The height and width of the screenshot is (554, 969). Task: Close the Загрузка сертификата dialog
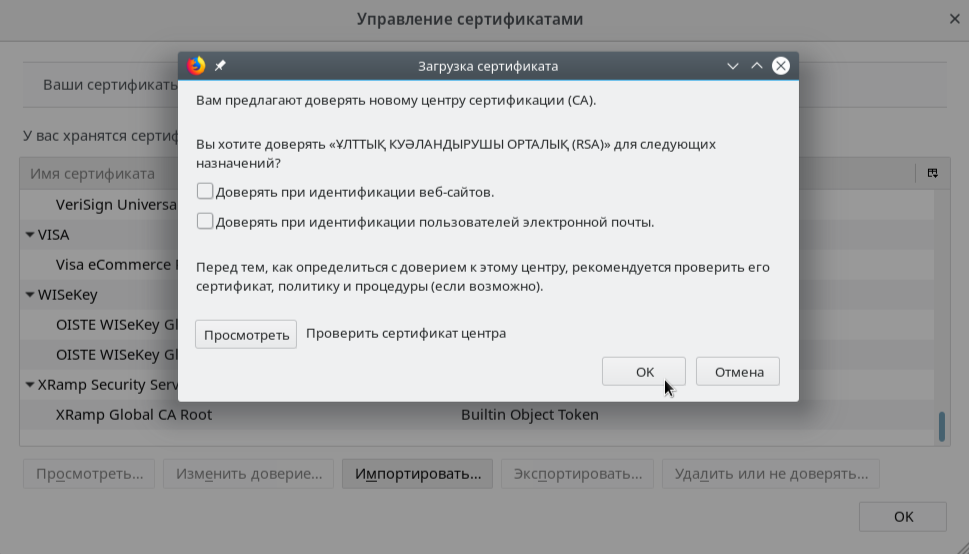pyautogui.click(x=781, y=66)
